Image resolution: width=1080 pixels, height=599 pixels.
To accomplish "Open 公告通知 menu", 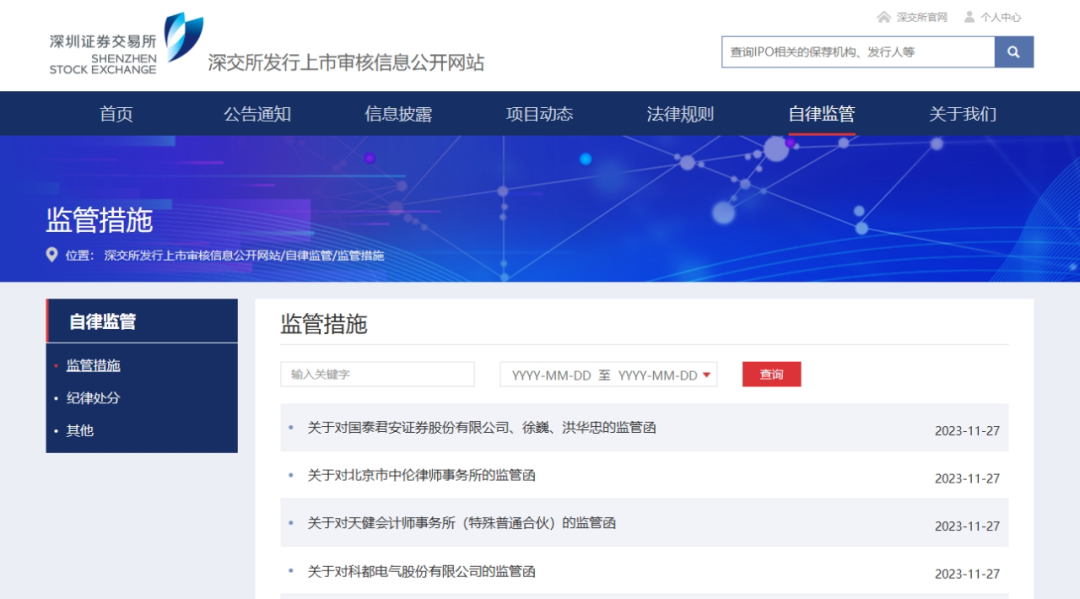I will (x=257, y=114).
